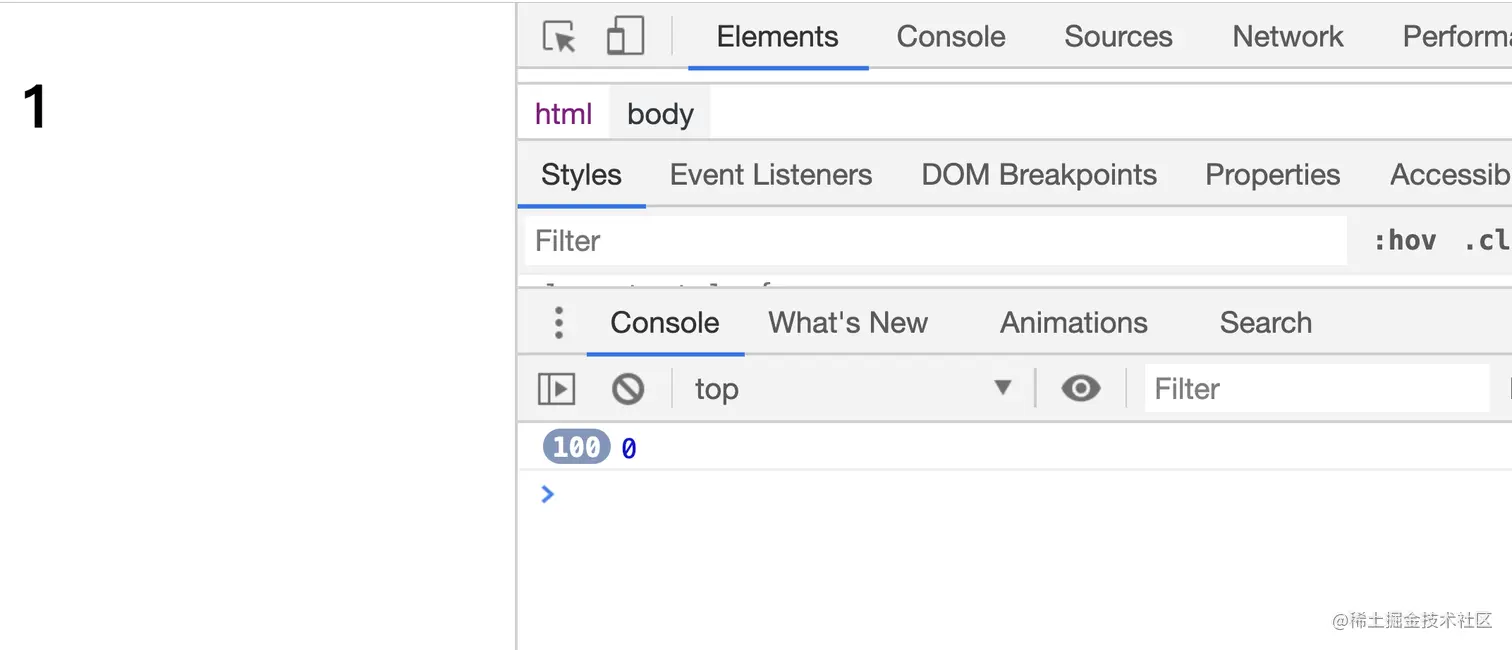1512x650 pixels.
Task: Focus the console Filter input field
Action: [1317, 388]
